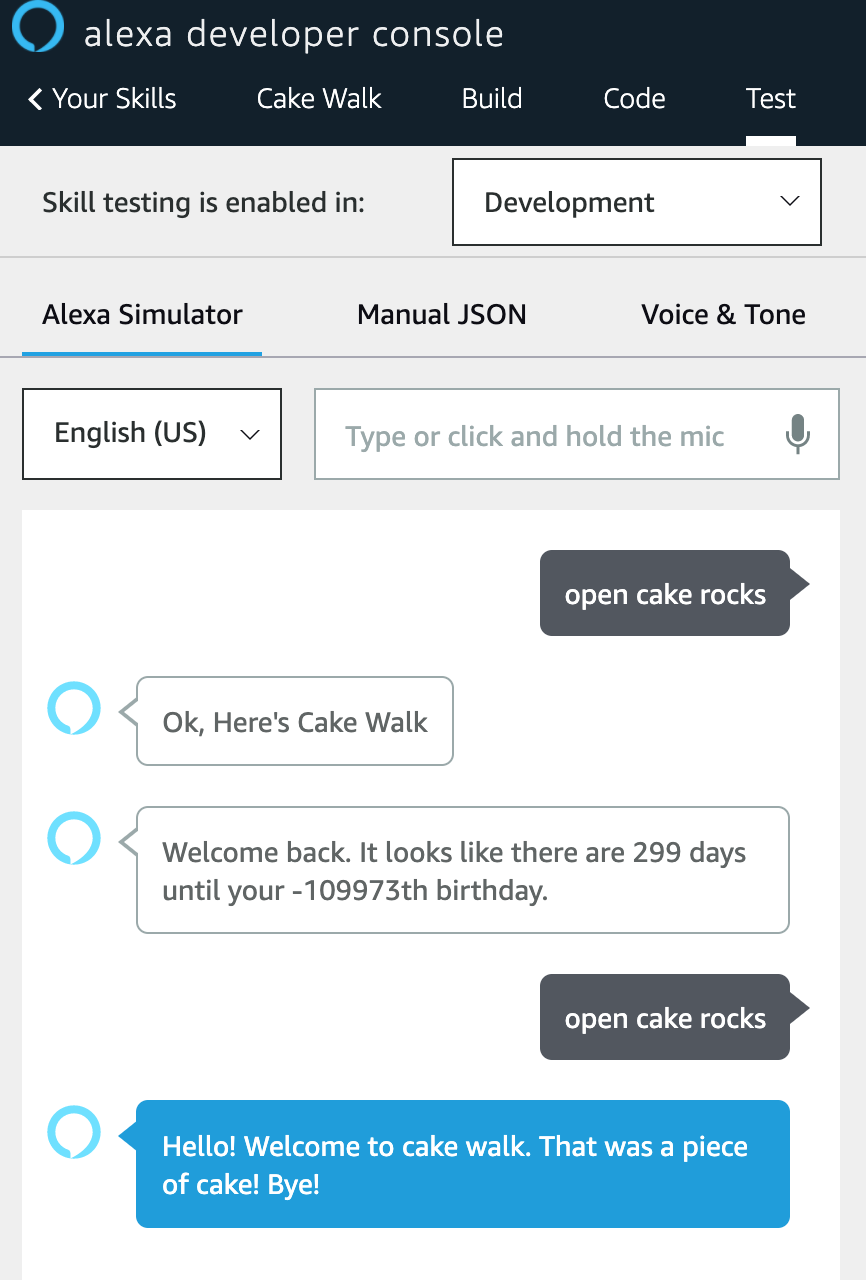Viewport: 866px width, 1280px height.
Task: Navigate to the Build section
Action: pos(491,99)
